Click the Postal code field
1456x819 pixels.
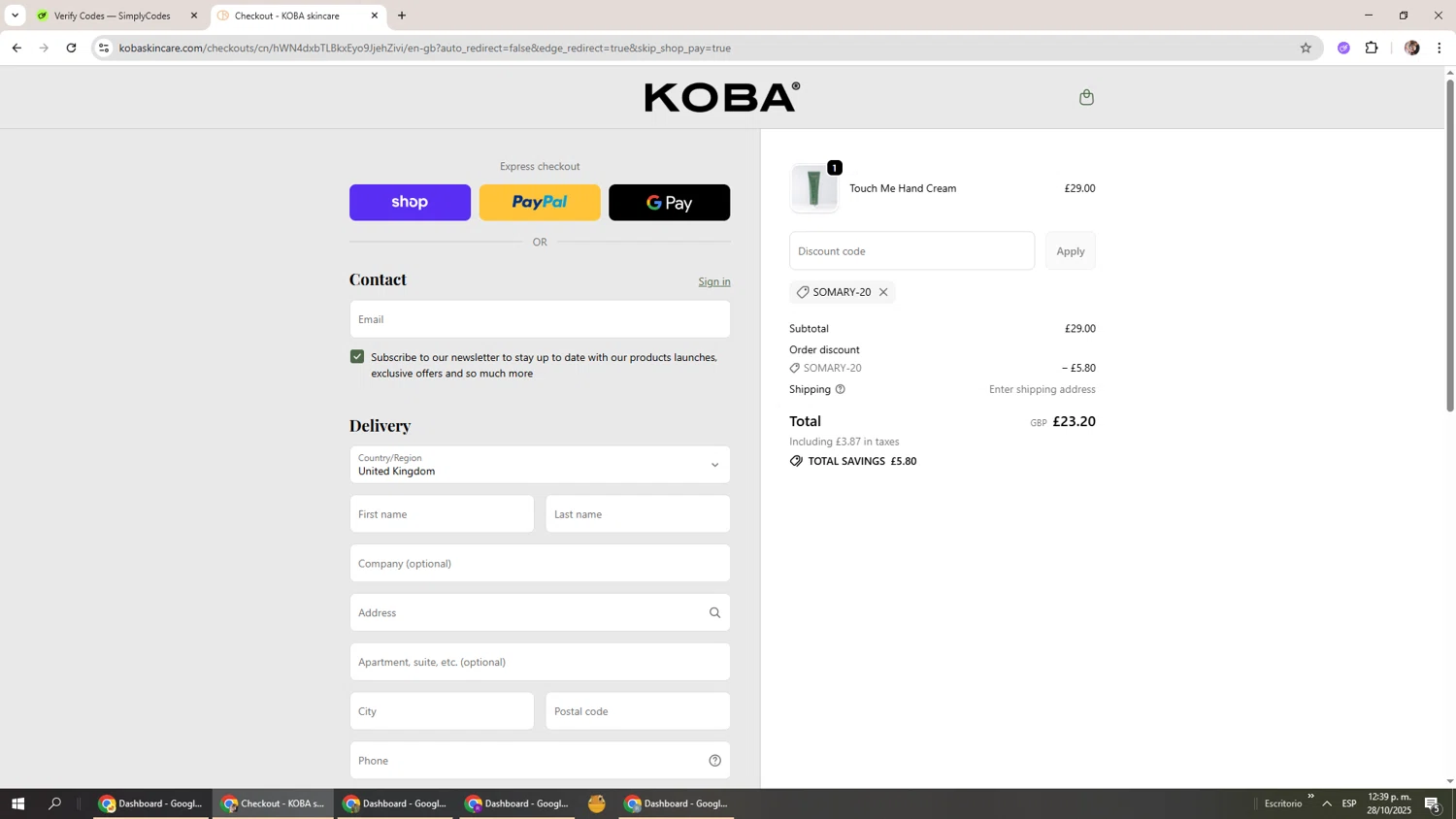coord(638,711)
